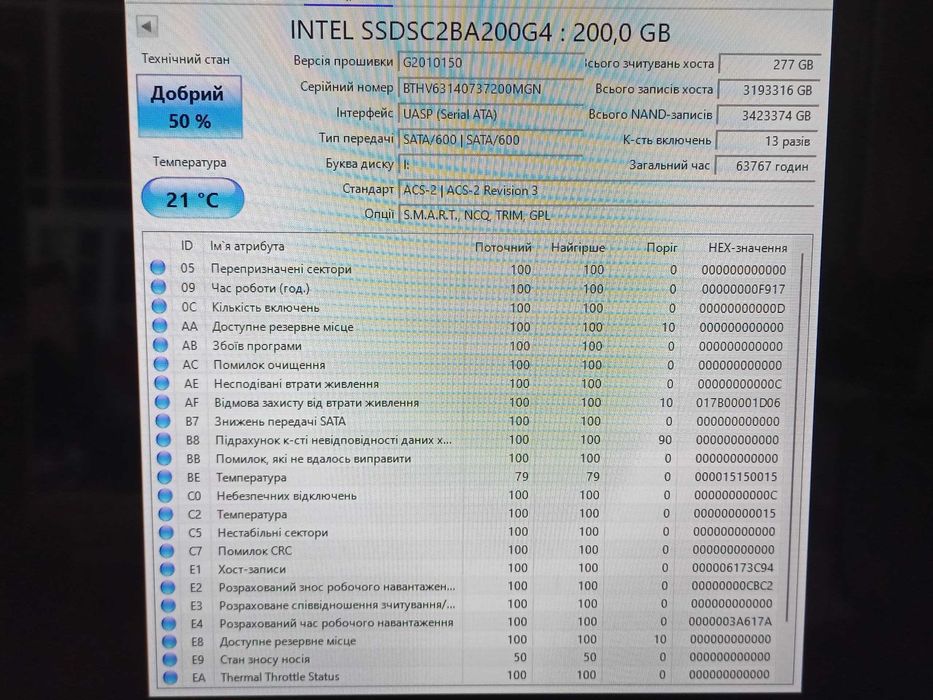
Task: Click the Поріг column header
Action: [662, 248]
